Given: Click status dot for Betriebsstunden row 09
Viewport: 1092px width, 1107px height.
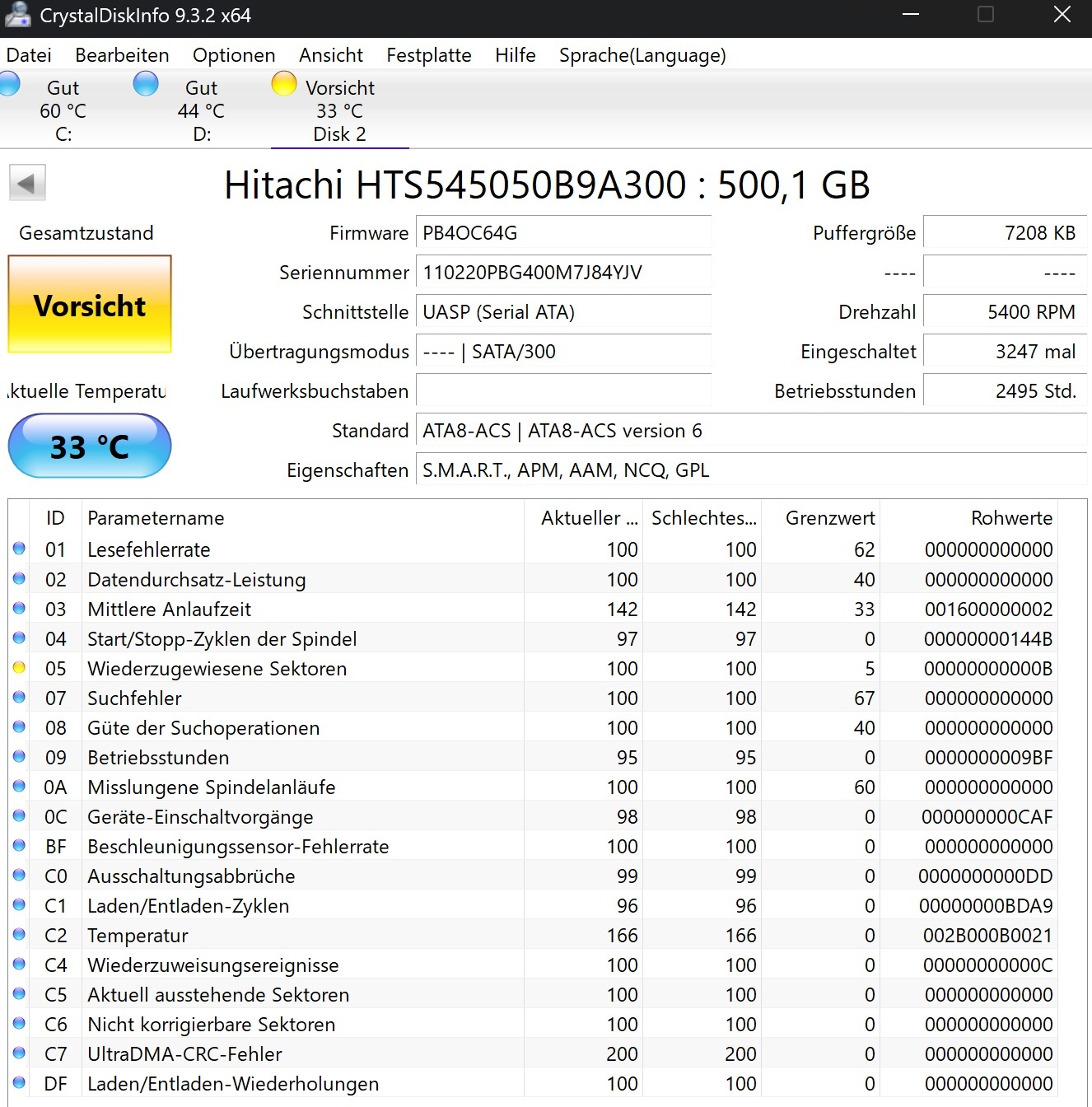Looking at the screenshot, I should click(x=19, y=756).
